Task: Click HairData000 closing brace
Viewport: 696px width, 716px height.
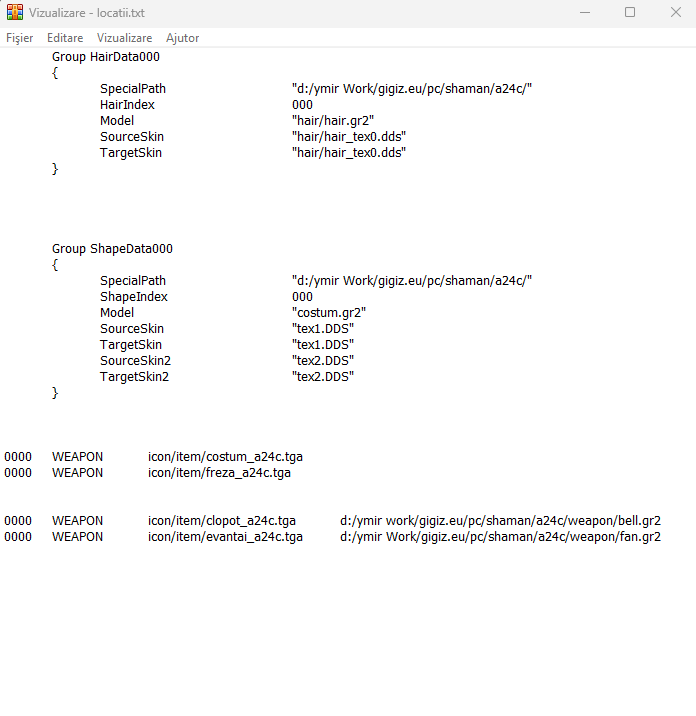Action: coord(55,169)
